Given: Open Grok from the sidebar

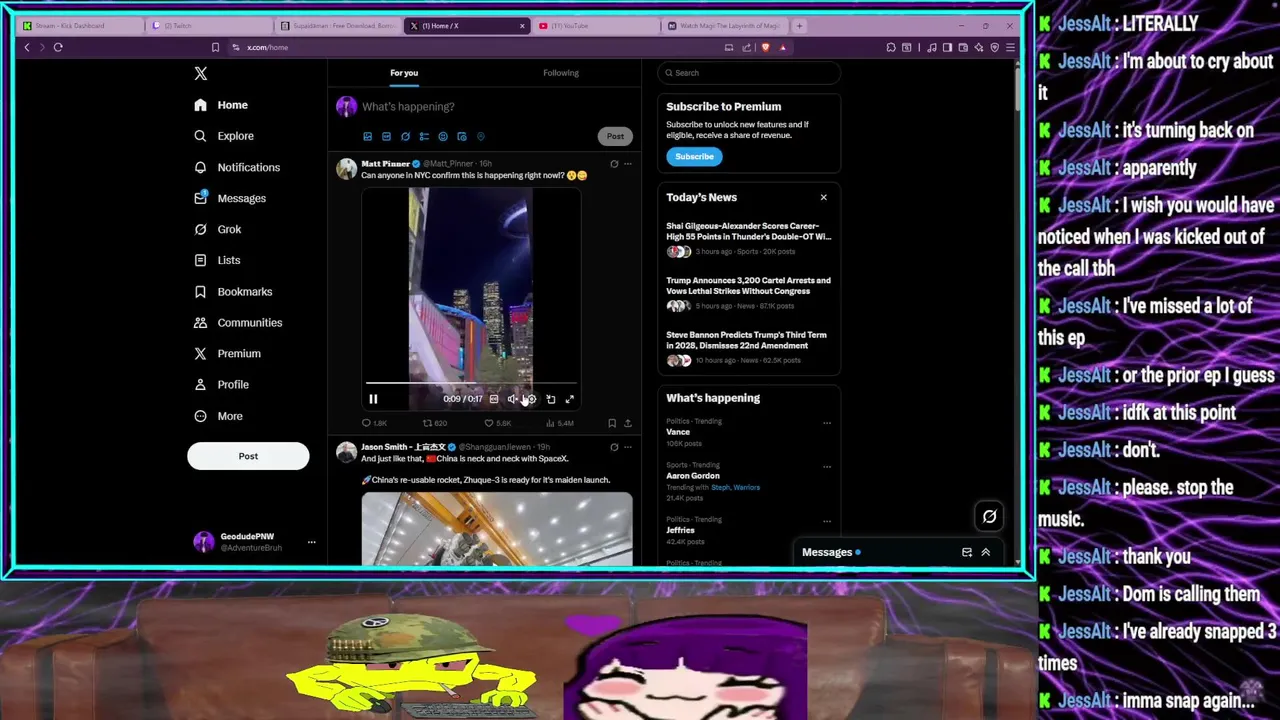Looking at the screenshot, I should click(218, 229).
